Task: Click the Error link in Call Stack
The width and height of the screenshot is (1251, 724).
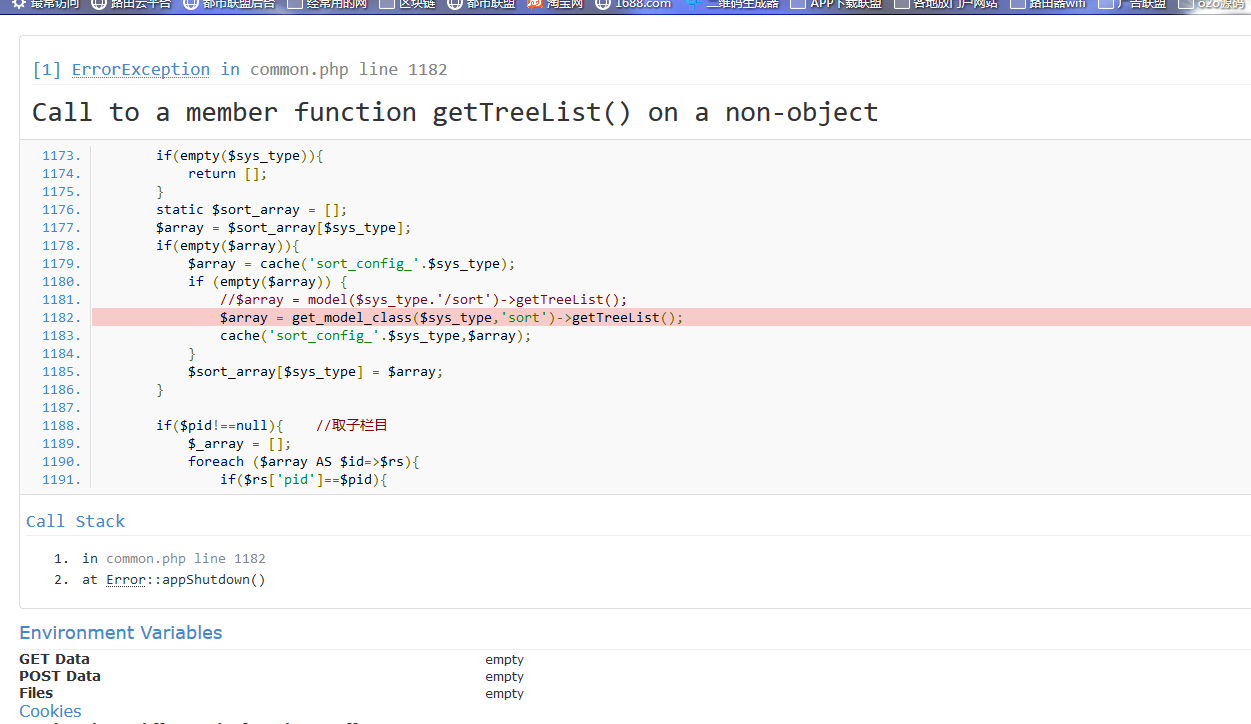Action: click(x=126, y=580)
